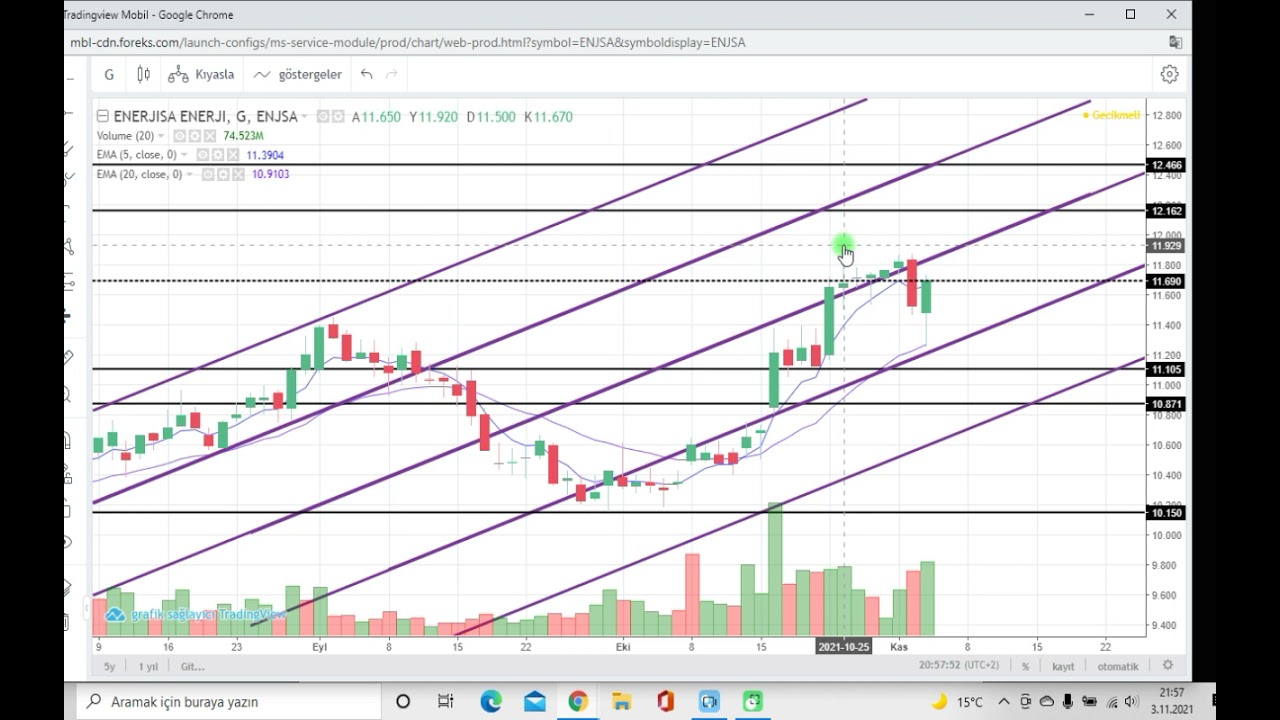Click the 12.466 price label on axis
This screenshot has height=720, width=1280.
coord(1167,165)
